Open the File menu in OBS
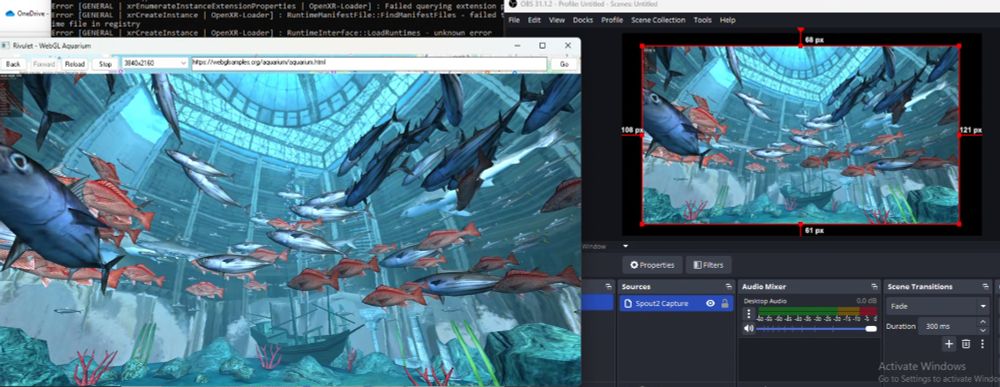The height and width of the screenshot is (387, 1000). [513, 20]
